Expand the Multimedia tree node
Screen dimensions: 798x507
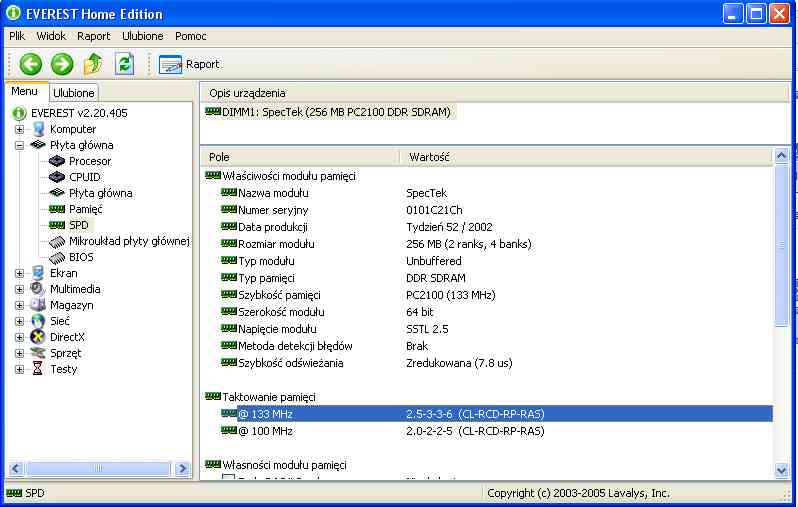[19, 289]
